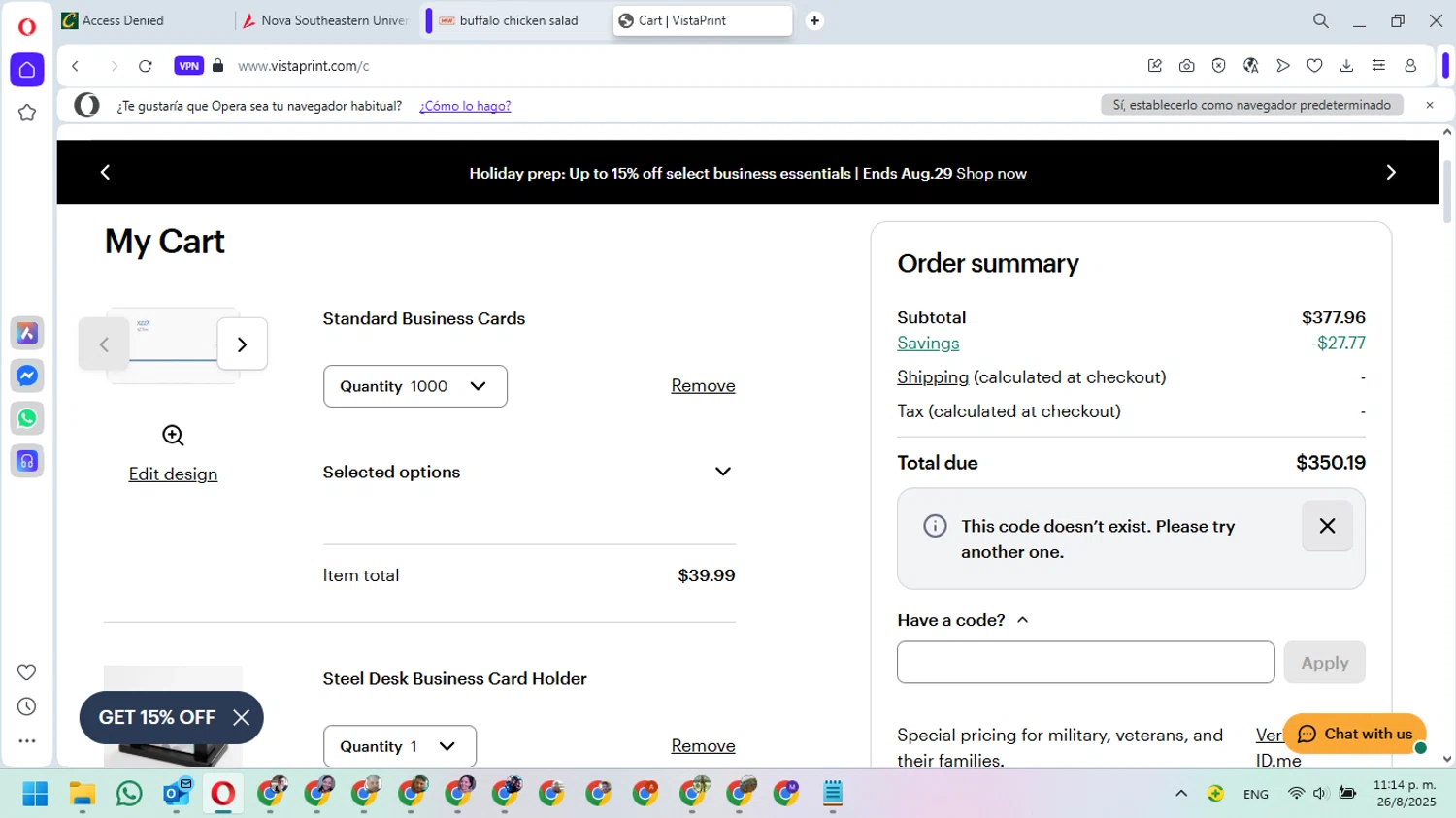Switch to buffalo chicken salad tab
This screenshot has height=818, width=1456.
518,20
